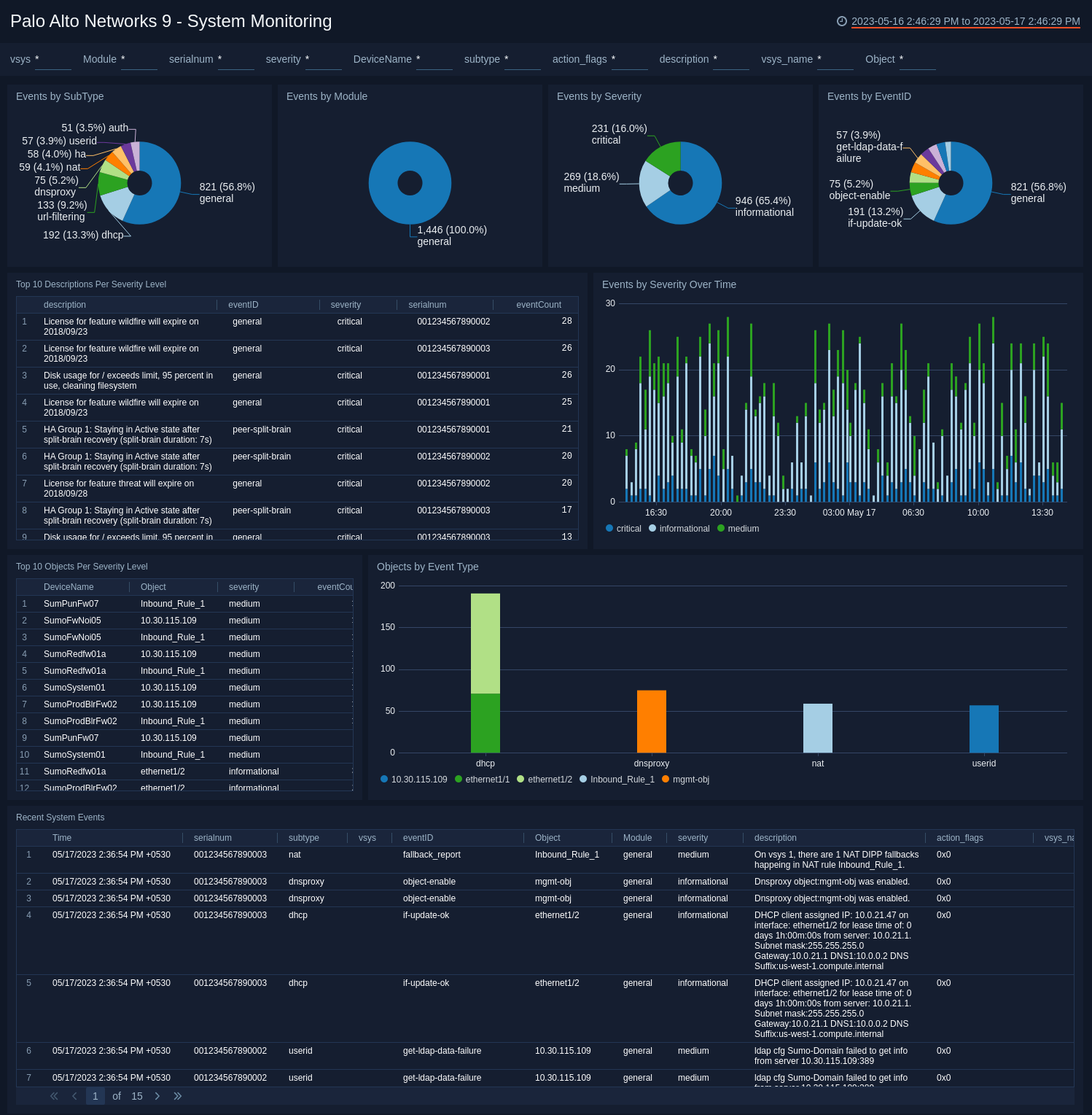This screenshot has width=1092, height=1115.
Task: Open the Object filter dropdown
Action: coord(917,62)
